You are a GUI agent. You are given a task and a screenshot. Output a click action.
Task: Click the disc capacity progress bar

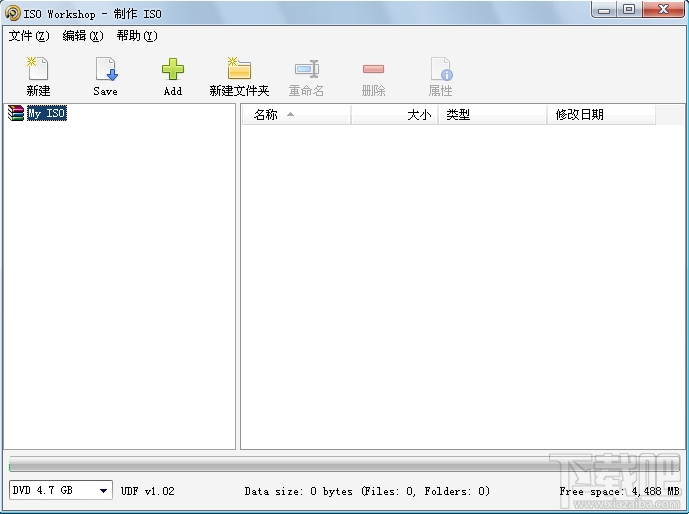point(344,464)
